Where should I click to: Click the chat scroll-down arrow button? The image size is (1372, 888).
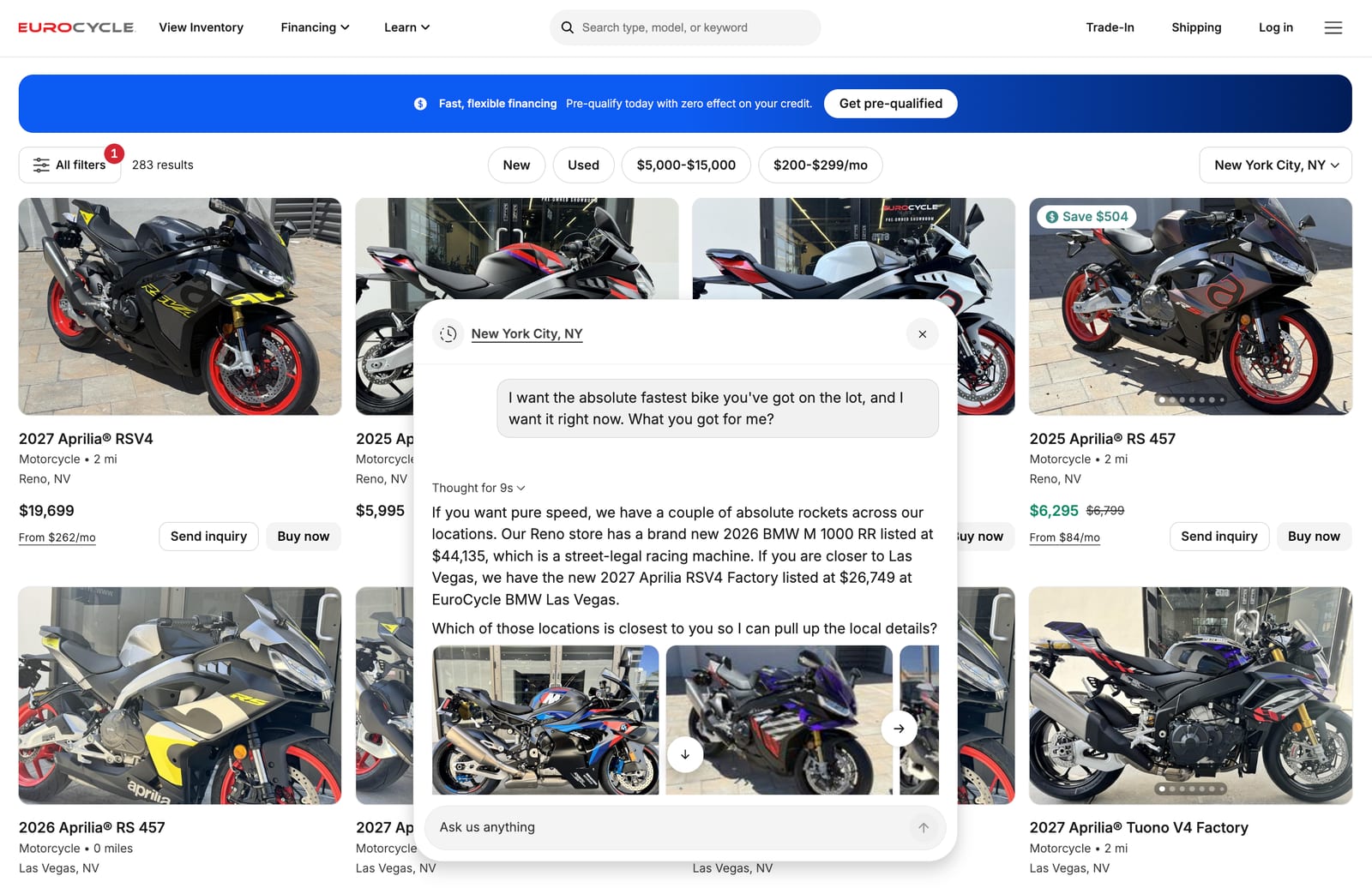pos(685,754)
